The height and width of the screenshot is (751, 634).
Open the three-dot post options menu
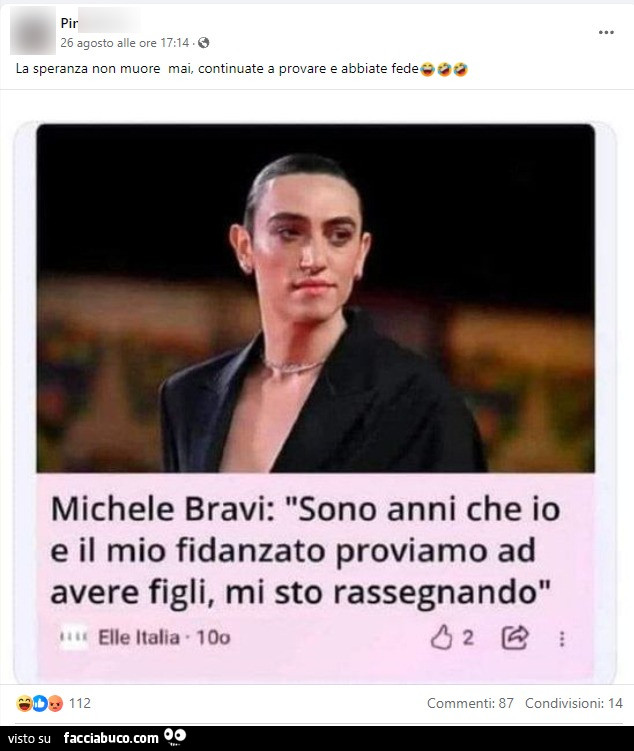(x=606, y=33)
